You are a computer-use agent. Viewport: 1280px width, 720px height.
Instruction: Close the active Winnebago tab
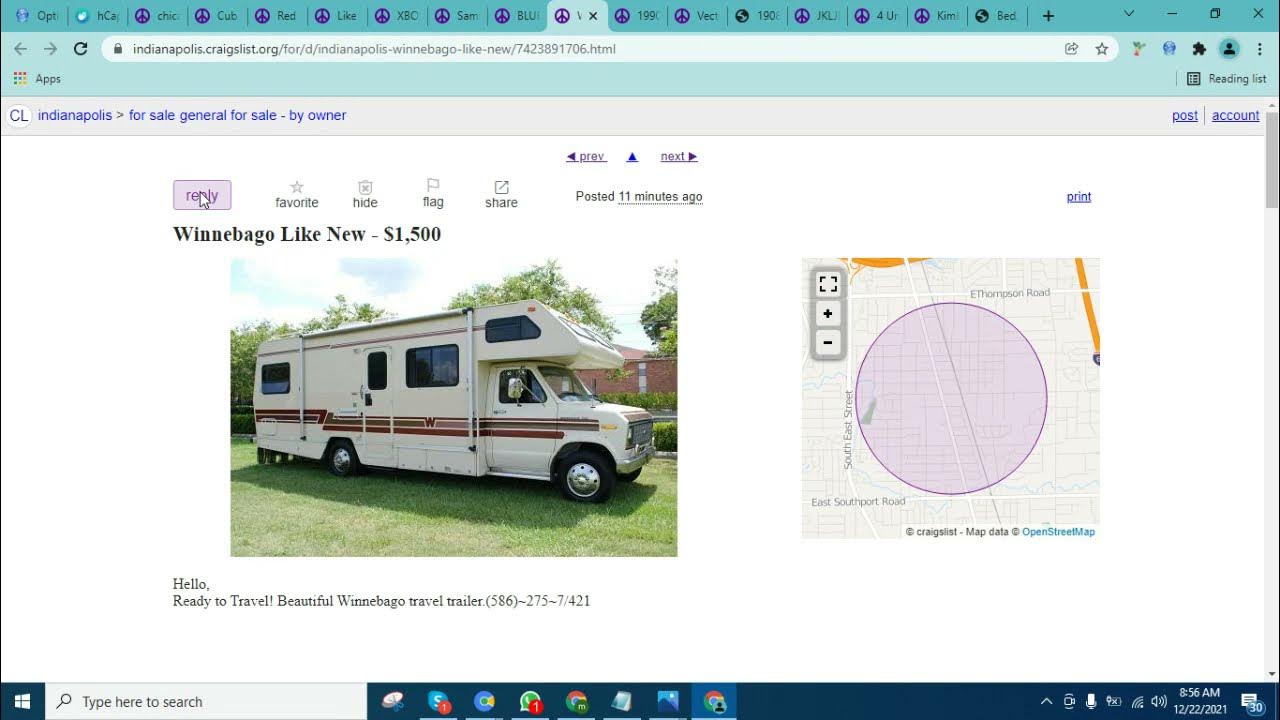tap(593, 16)
